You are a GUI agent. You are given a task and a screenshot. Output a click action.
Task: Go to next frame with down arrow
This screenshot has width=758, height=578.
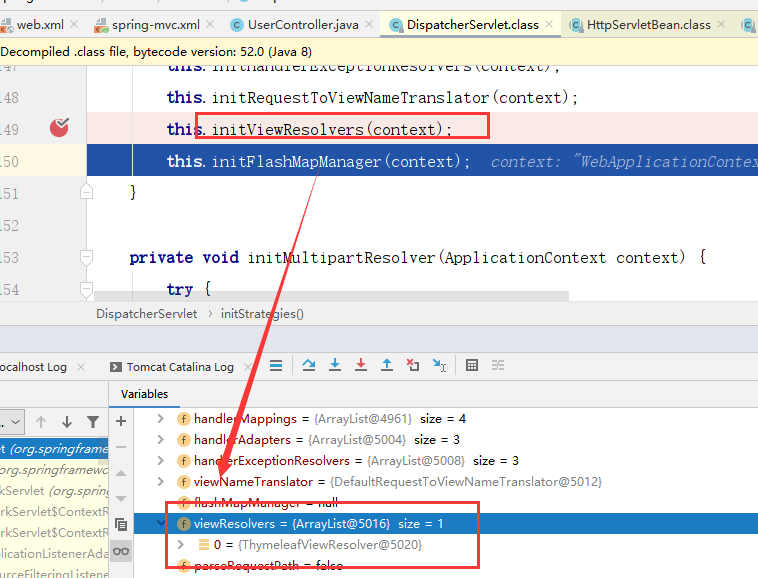click(x=67, y=422)
